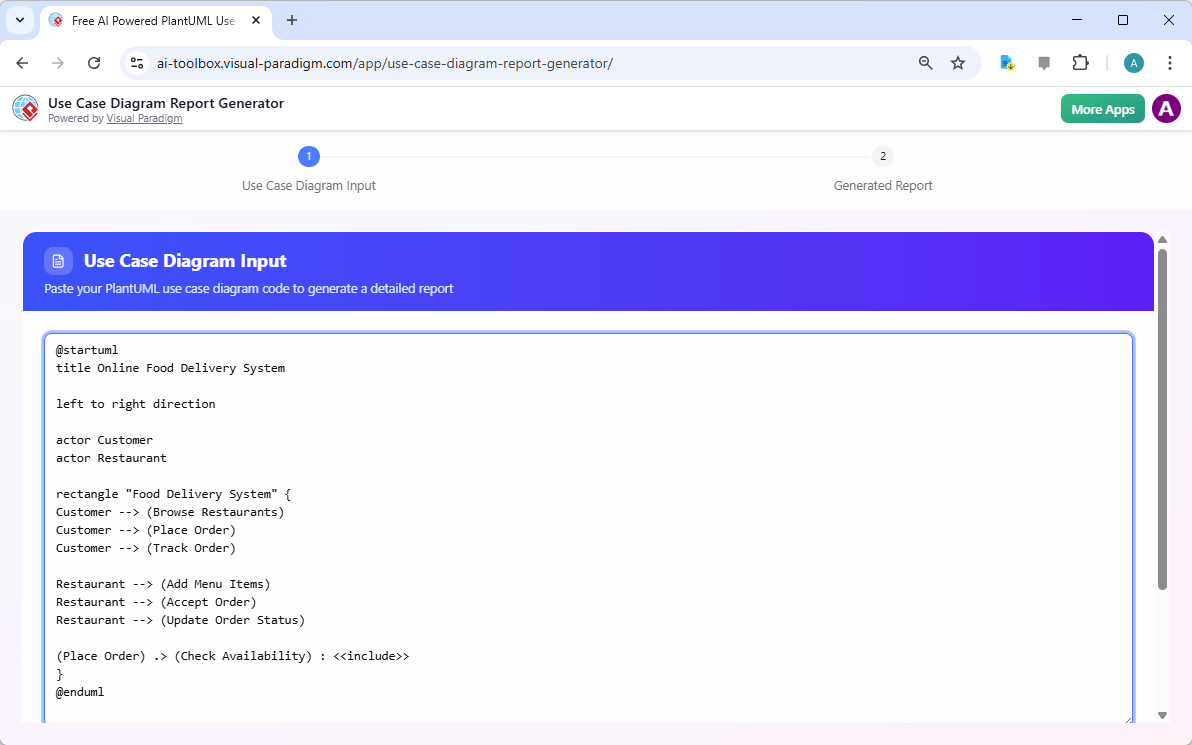Image resolution: width=1192 pixels, height=745 pixels.
Task: Click the step 1 circle indicator
Action: tap(308, 156)
